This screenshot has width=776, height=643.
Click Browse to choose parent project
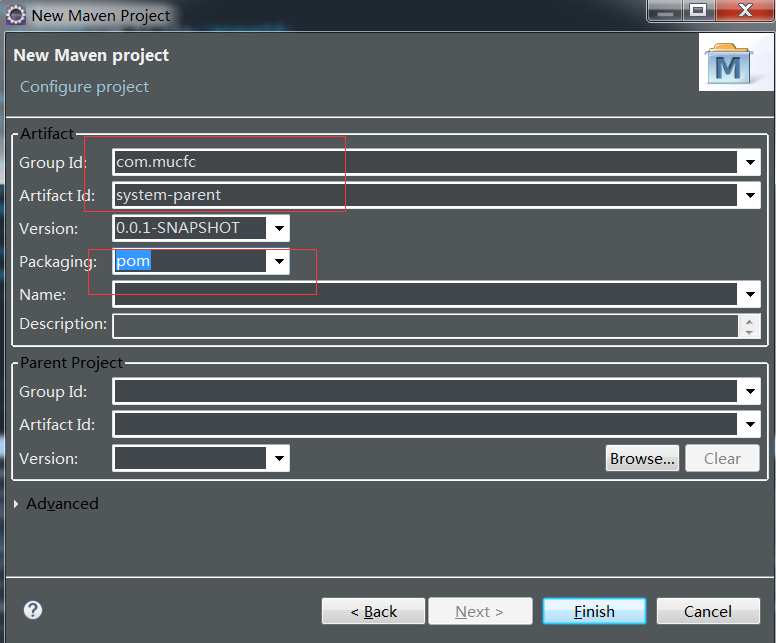pos(642,458)
